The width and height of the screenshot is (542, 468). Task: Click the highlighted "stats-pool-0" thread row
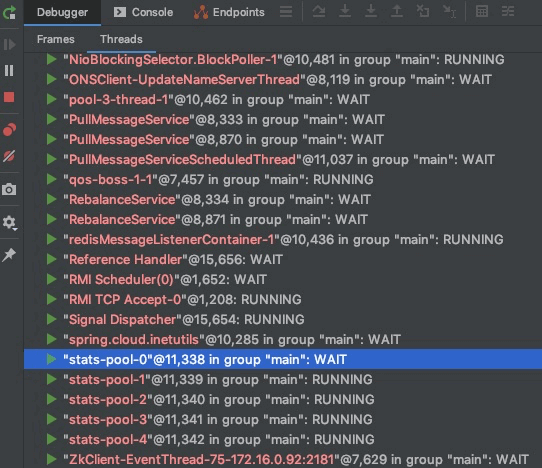pyautogui.click(x=283, y=359)
